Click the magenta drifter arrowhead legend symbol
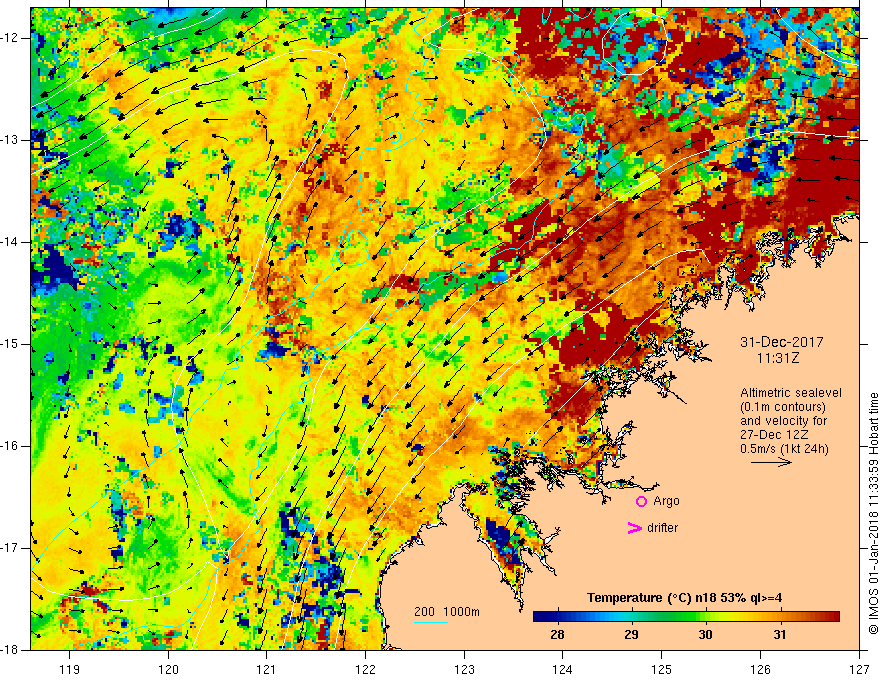This screenshot has width=880, height=680. tap(635, 528)
